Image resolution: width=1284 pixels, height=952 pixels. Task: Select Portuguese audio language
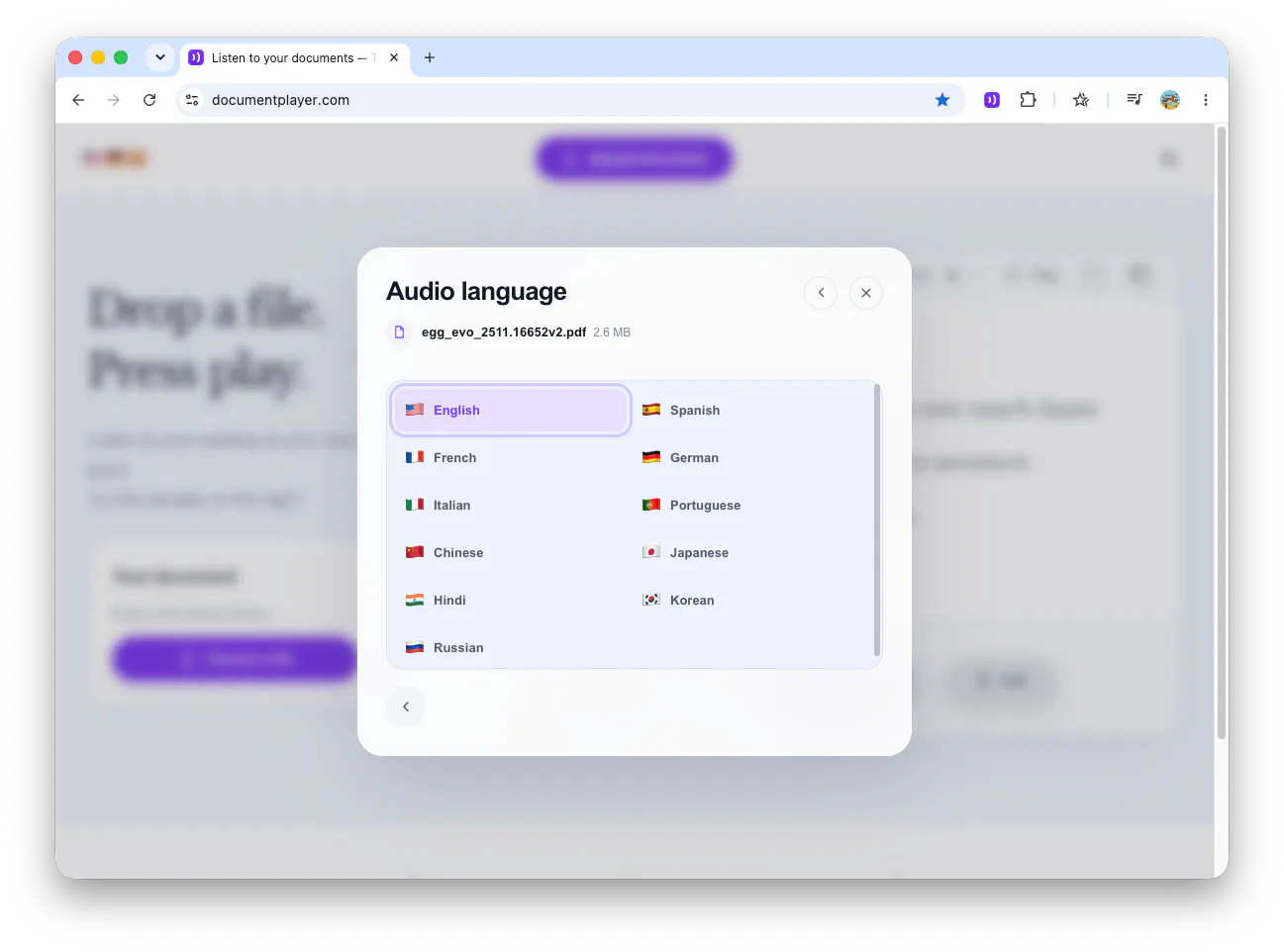[747, 505]
